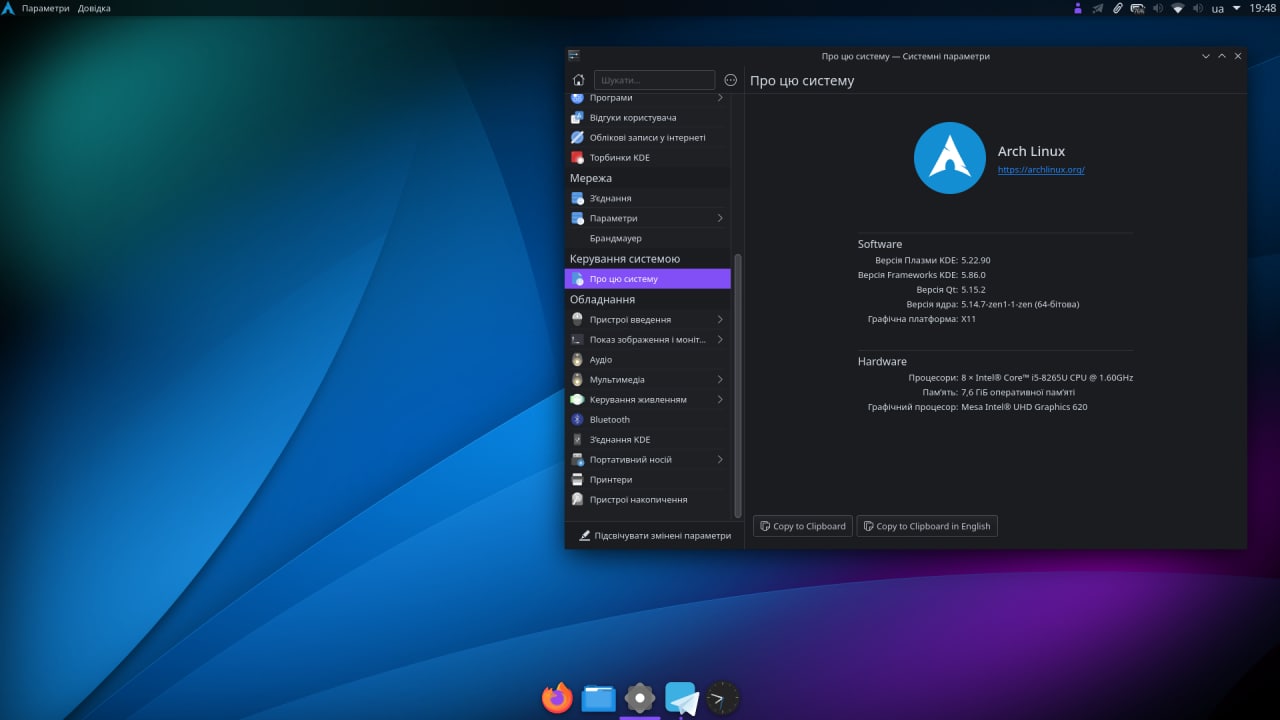Expand the Програми submenu arrow
This screenshot has height=720, width=1280.
click(720, 98)
